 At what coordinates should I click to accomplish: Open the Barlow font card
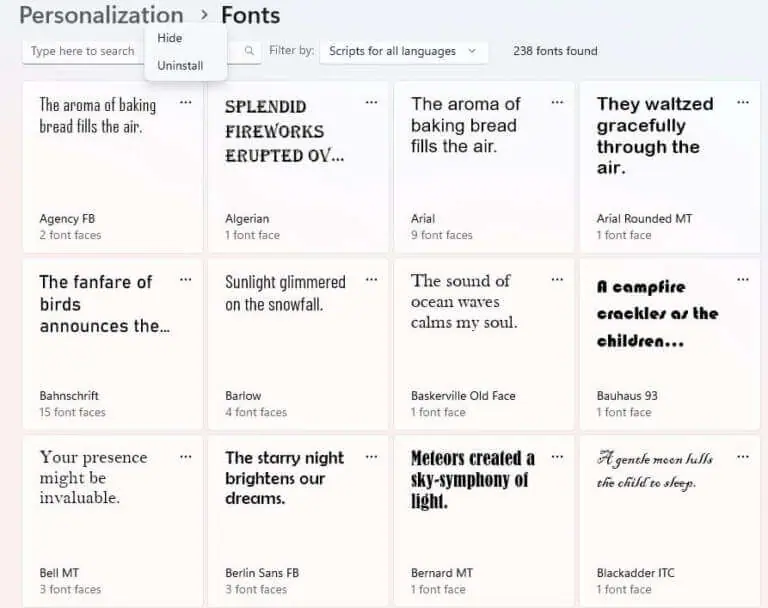[x=298, y=344]
